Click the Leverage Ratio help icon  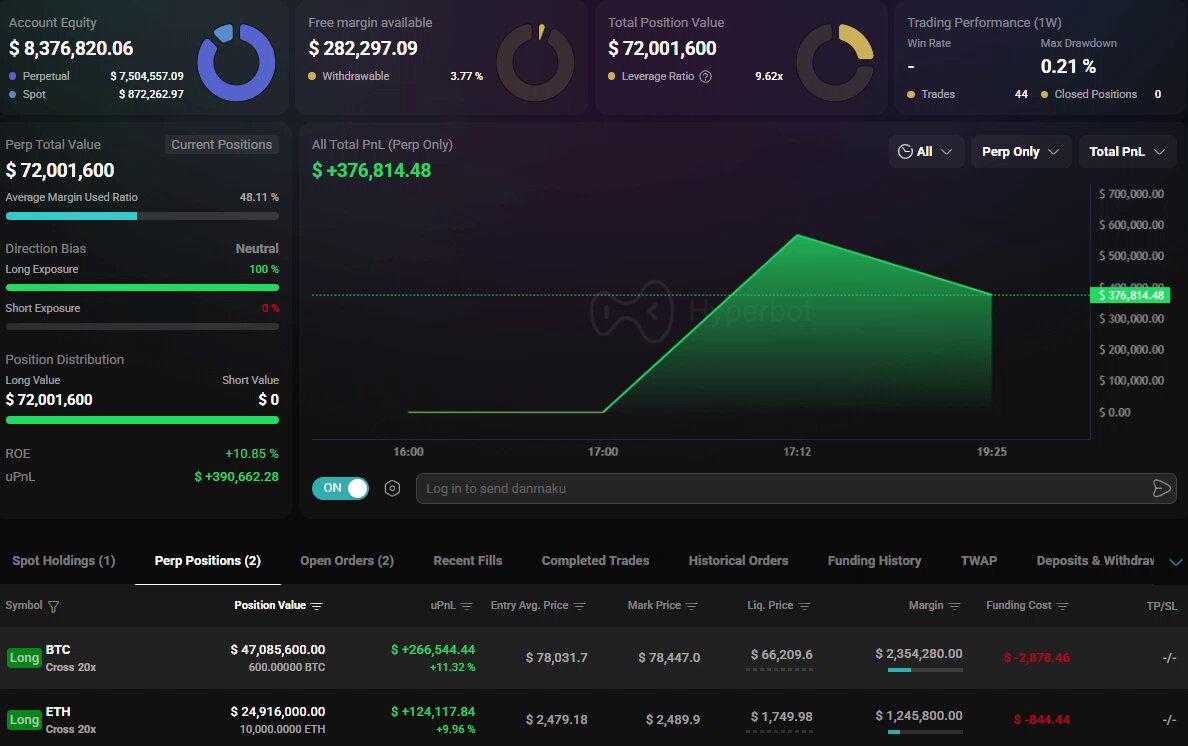705,76
